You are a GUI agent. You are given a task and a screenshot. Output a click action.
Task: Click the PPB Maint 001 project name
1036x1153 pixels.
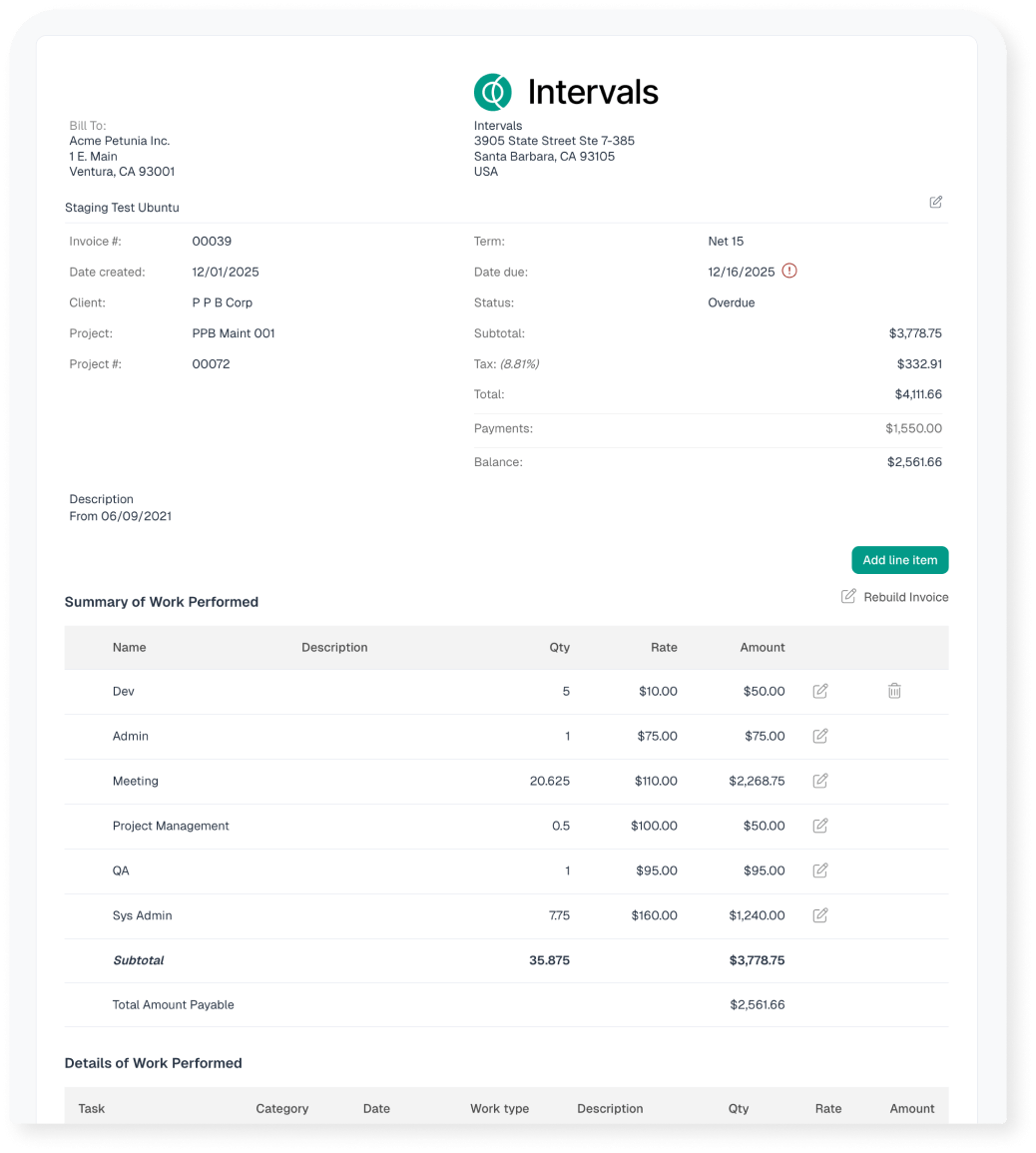coord(233,333)
